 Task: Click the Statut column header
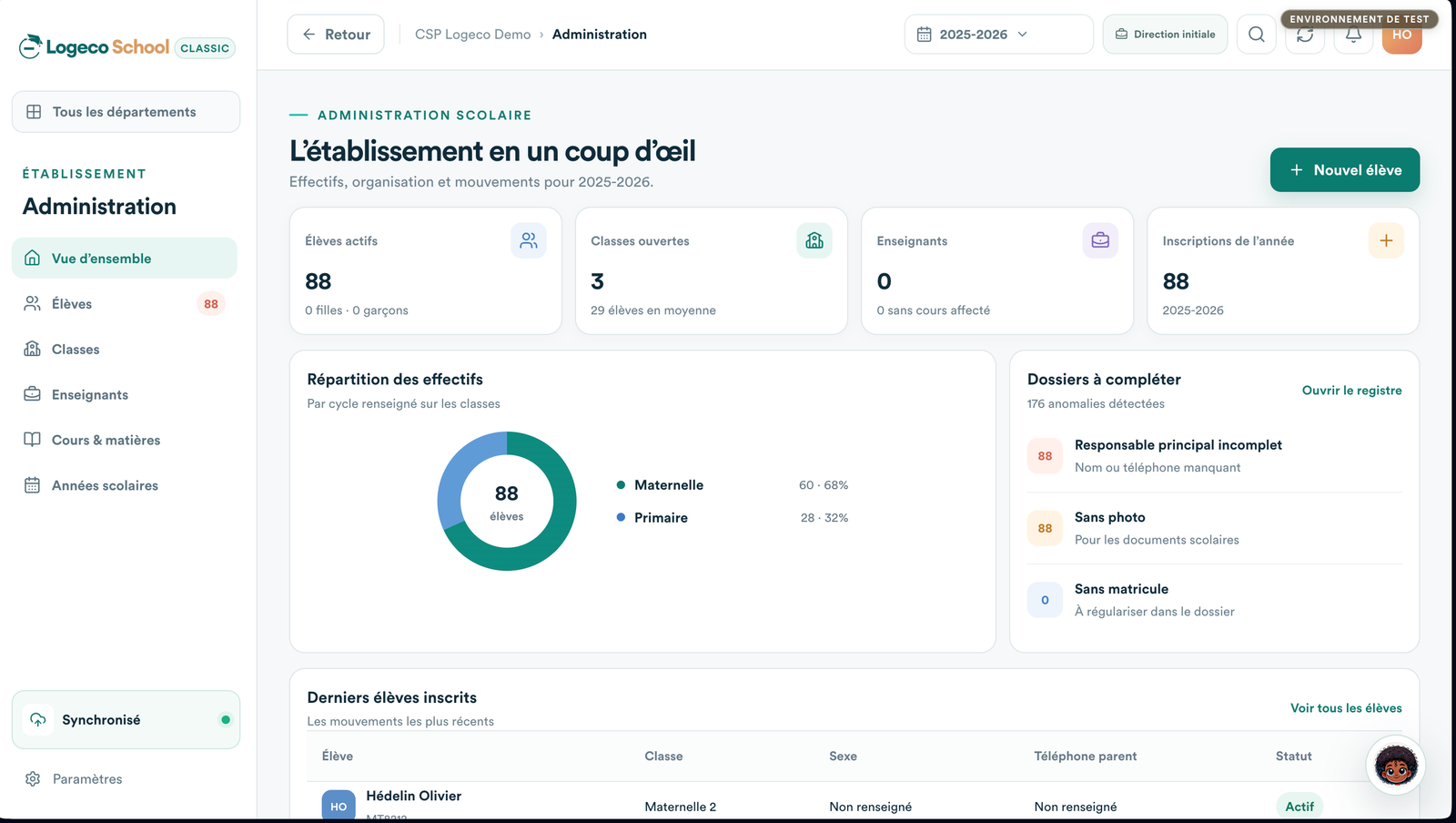(1294, 757)
